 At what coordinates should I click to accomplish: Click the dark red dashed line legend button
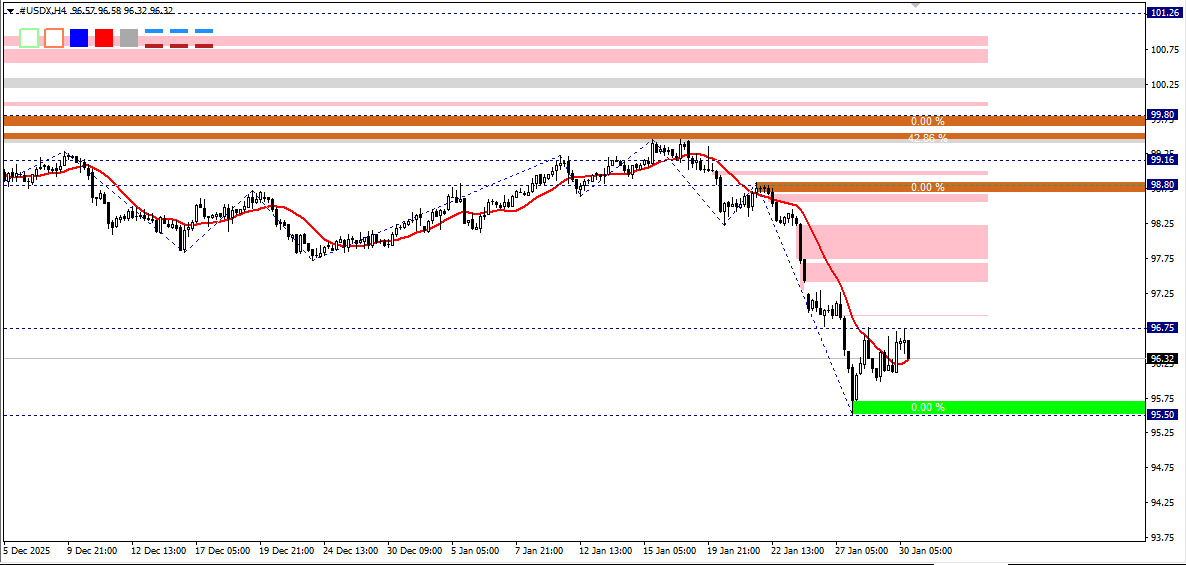coord(179,45)
